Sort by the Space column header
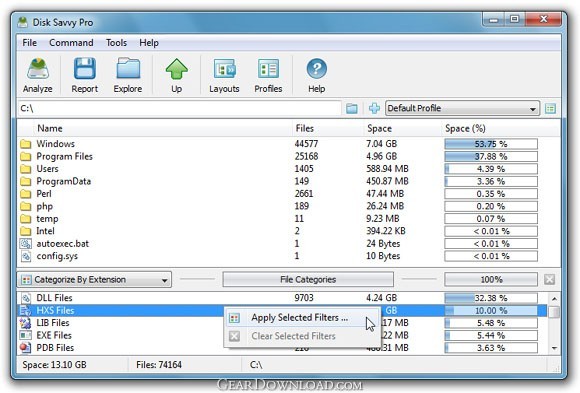This screenshot has height=393, width=580. (x=379, y=129)
